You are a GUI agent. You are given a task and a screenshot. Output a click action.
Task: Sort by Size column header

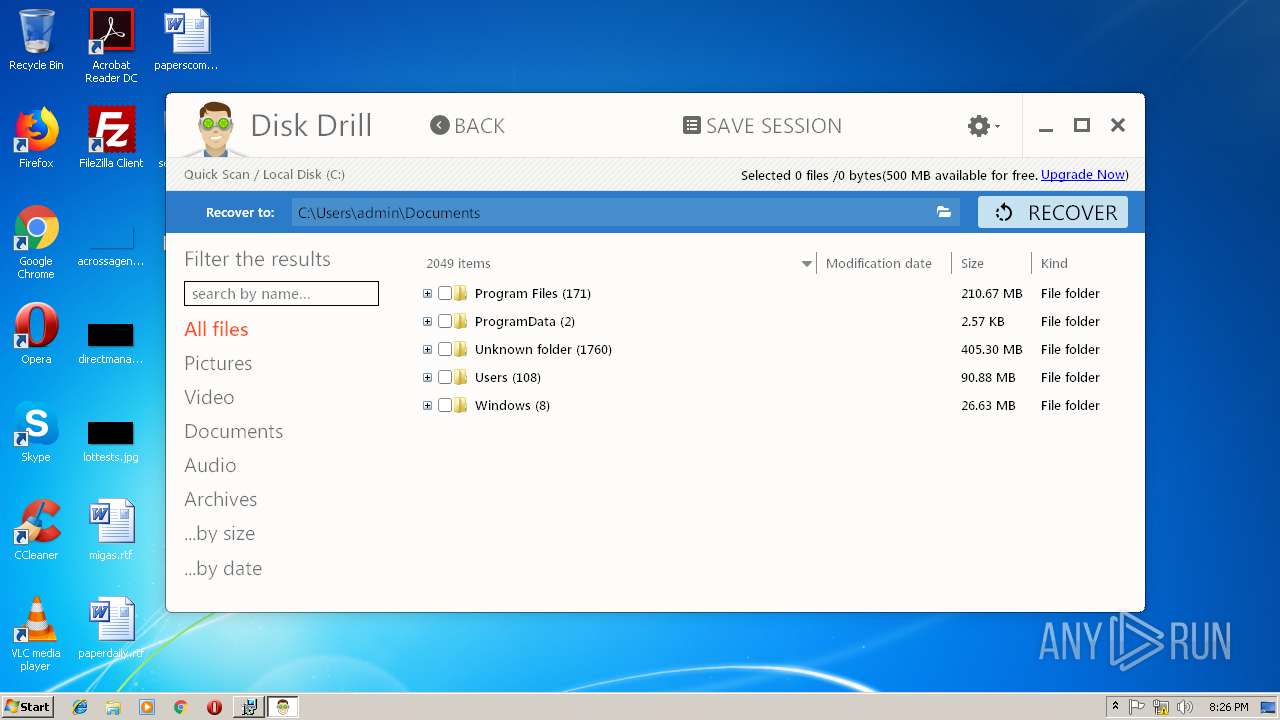(972, 263)
